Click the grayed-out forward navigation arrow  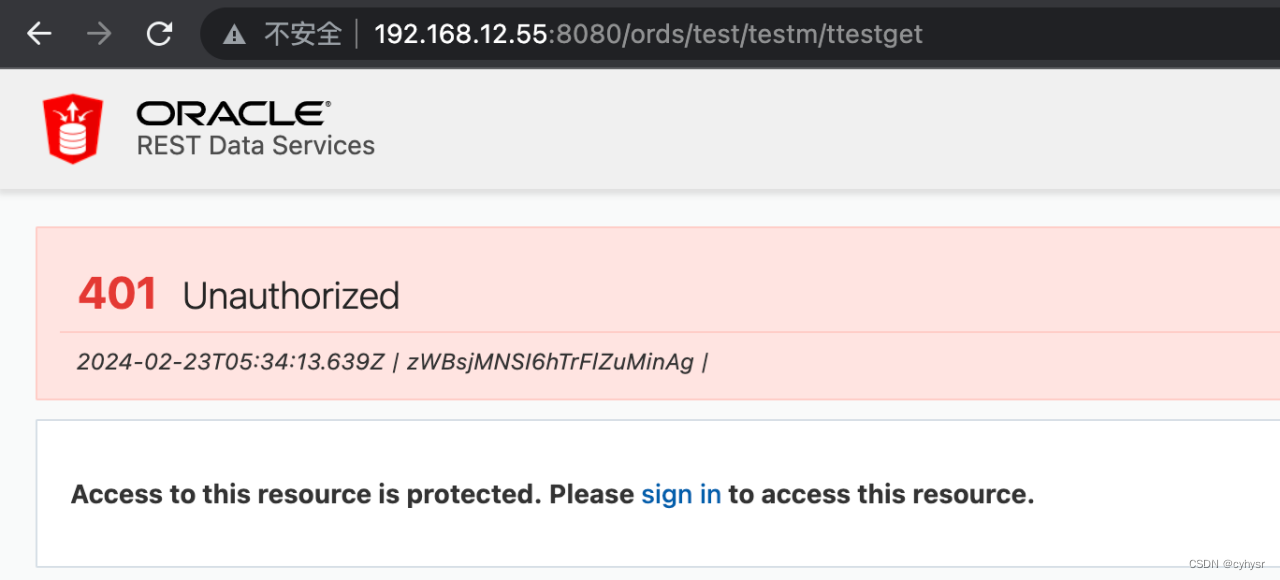(98, 33)
